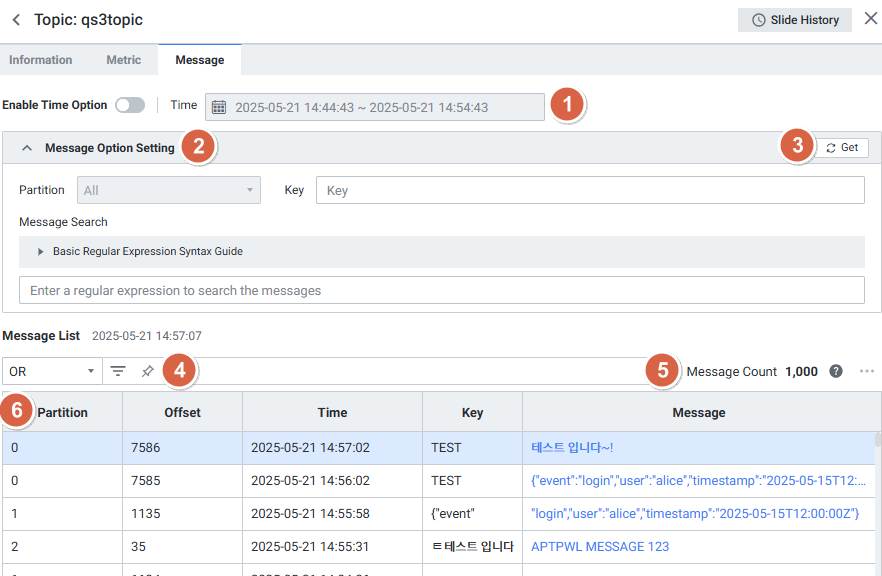Open the OR filter condition dropdown
Screen dimensions: 882x576
51,371
